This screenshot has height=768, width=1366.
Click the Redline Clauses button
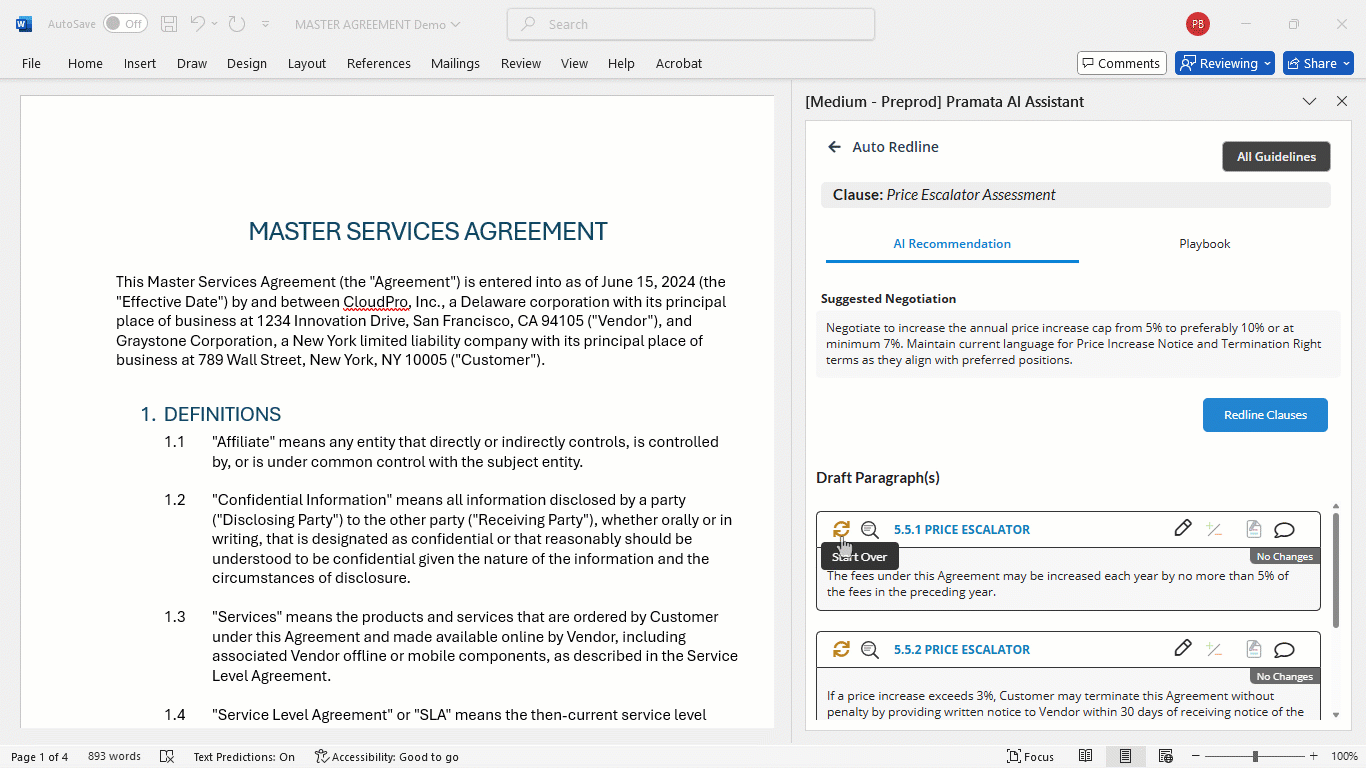click(x=1265, y=415)
